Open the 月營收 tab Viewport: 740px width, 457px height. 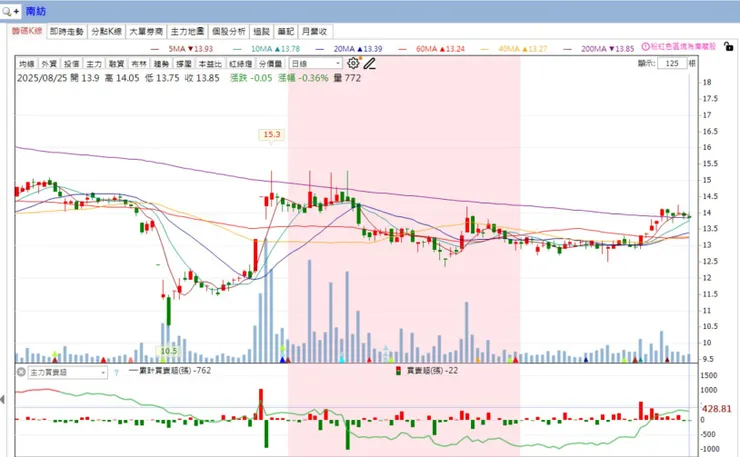314,32
